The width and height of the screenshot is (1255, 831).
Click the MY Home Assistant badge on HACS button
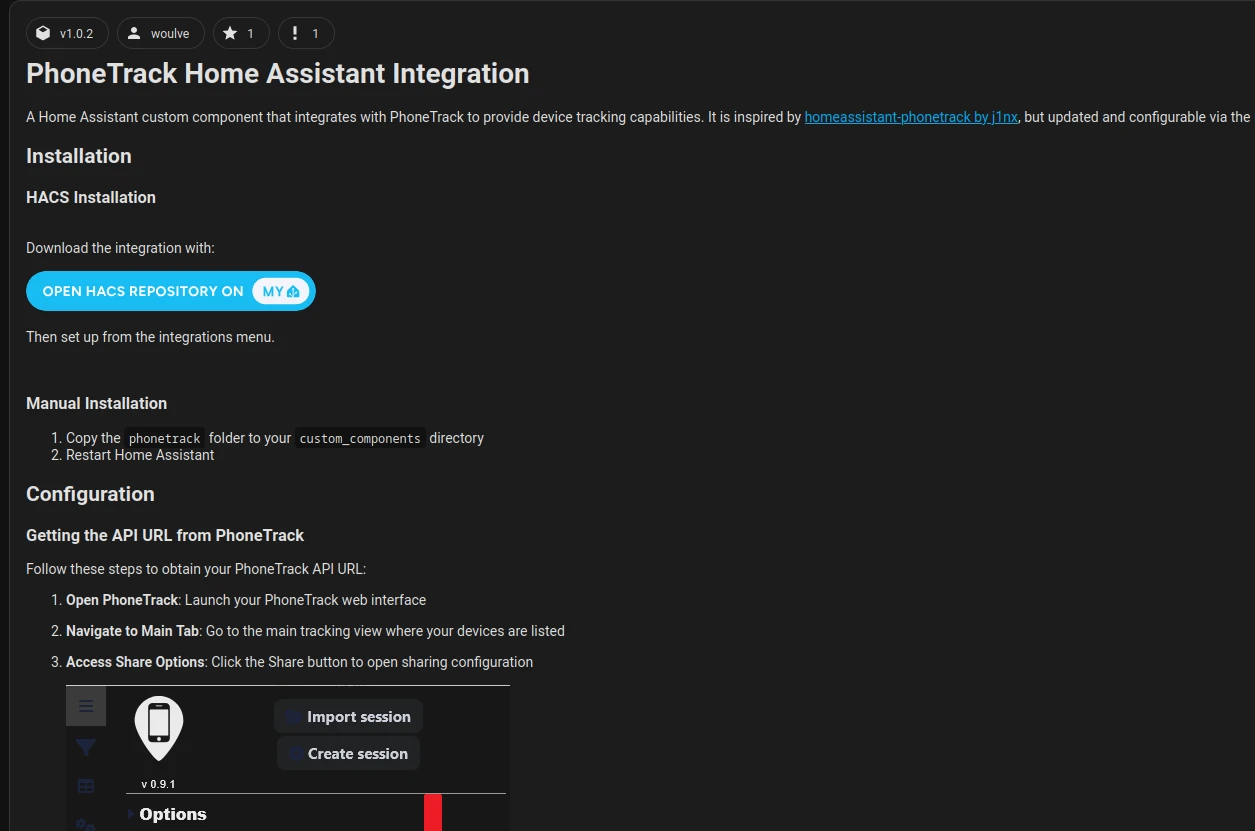279,290
